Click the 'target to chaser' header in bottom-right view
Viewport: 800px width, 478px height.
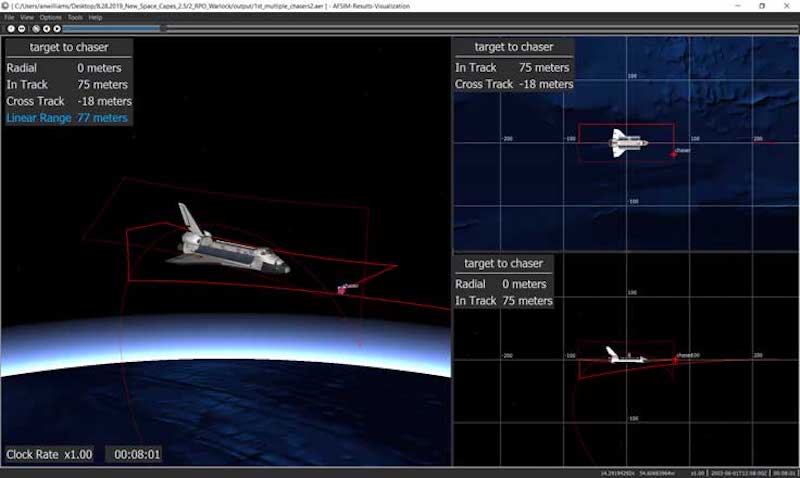click(x=504, y=264)
